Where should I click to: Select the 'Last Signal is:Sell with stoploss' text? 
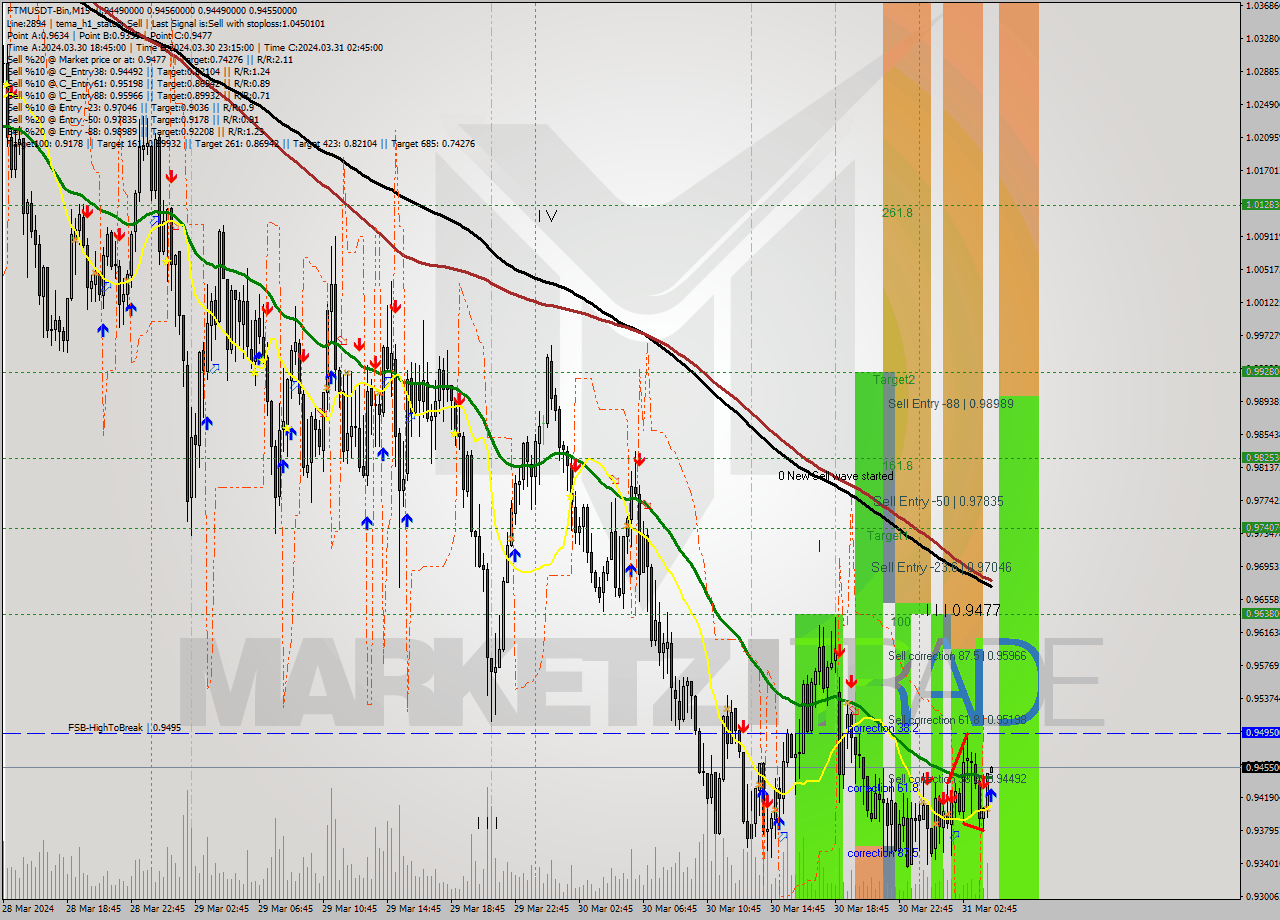(237, 22)
